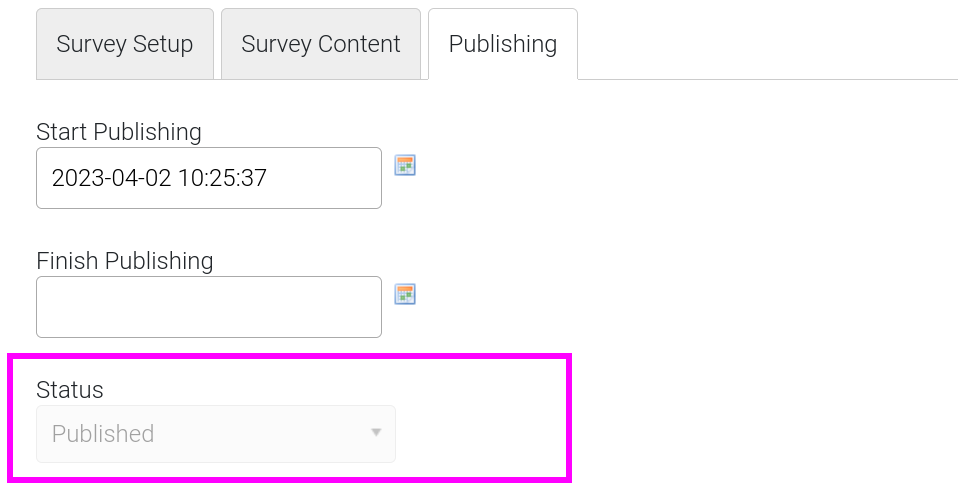
Task: Click the Finish Publishing label
Action: tap(125, 261)
